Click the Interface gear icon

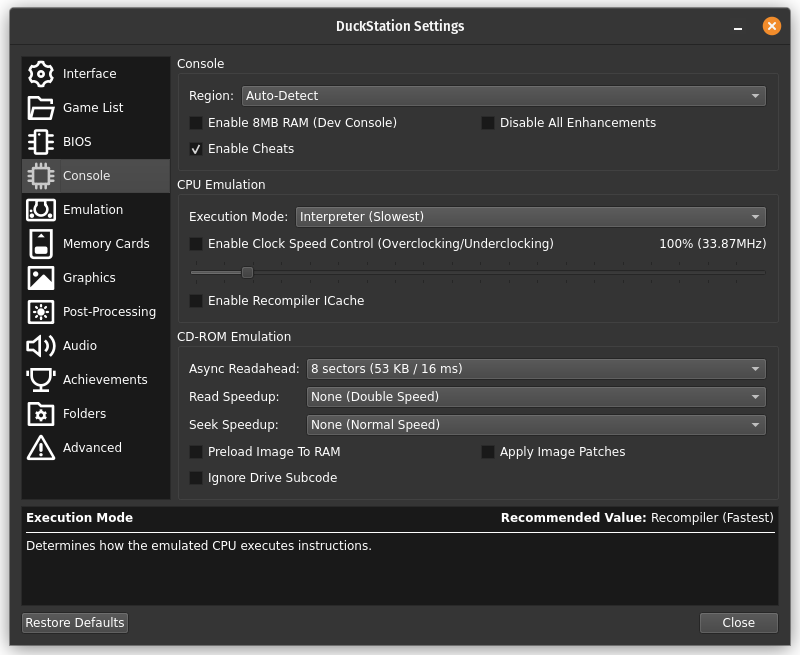(41, 73)
